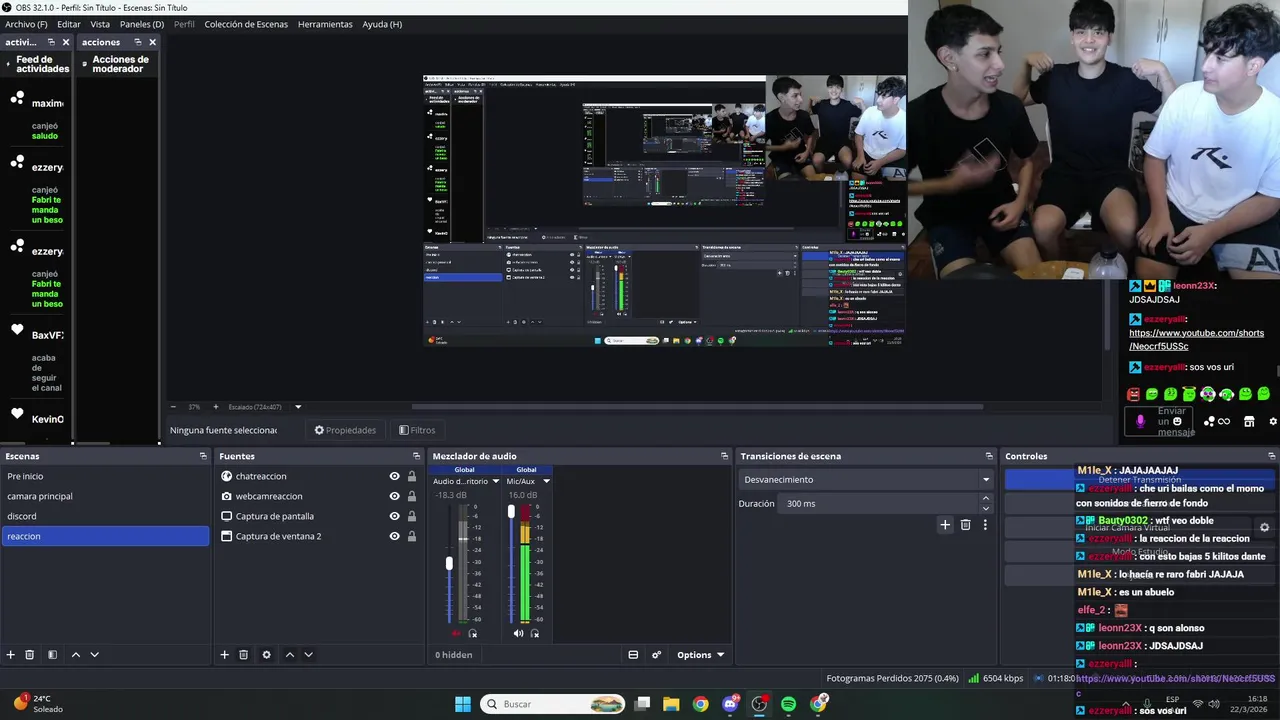The image size is (1280, 720).
Task: Click the Windows Start button
Action: point(463,704)
